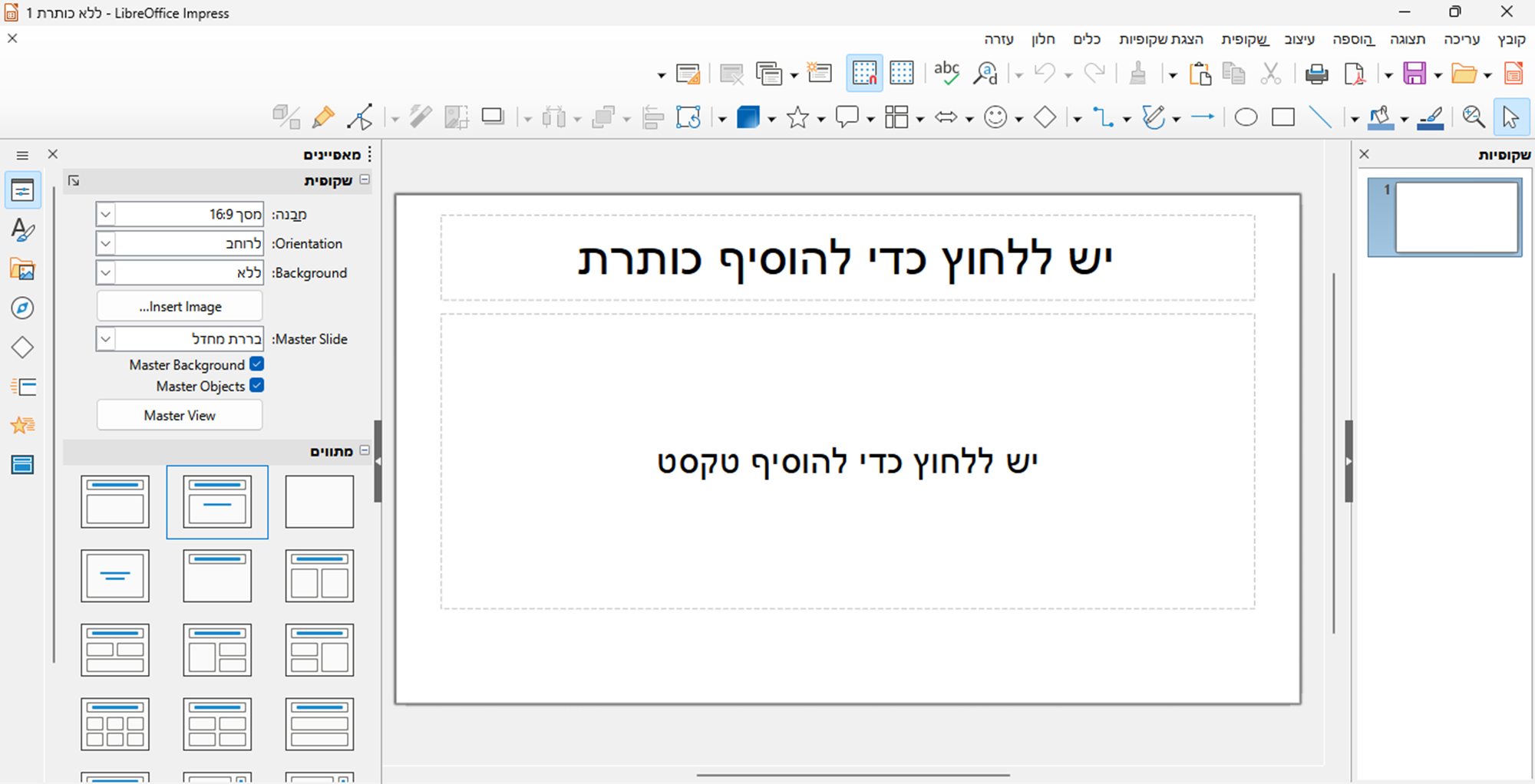Click the Redo arrow icon

(x=1094, y=74)
